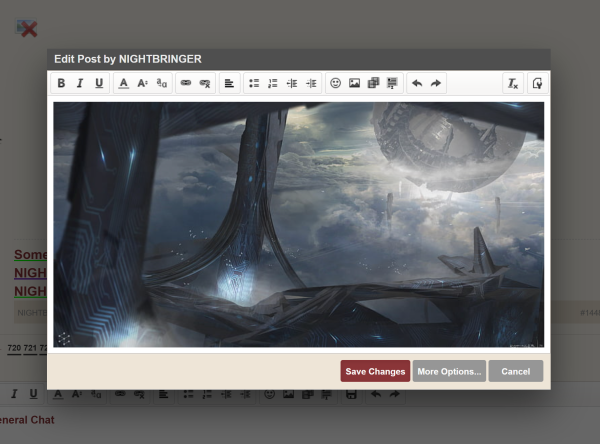The width and height of the screenshot is (600, 444).
Task: Open font family menu in dialog toolbar
Action: click(162, 83)
